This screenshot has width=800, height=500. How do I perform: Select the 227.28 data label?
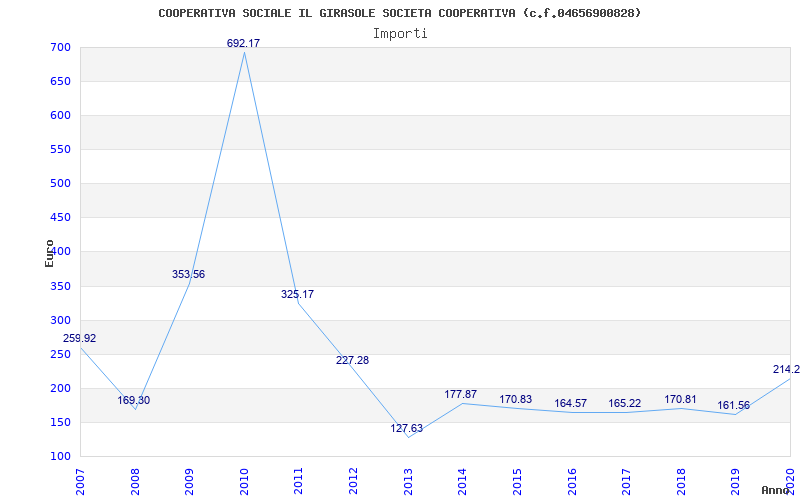tap(352, 360)
